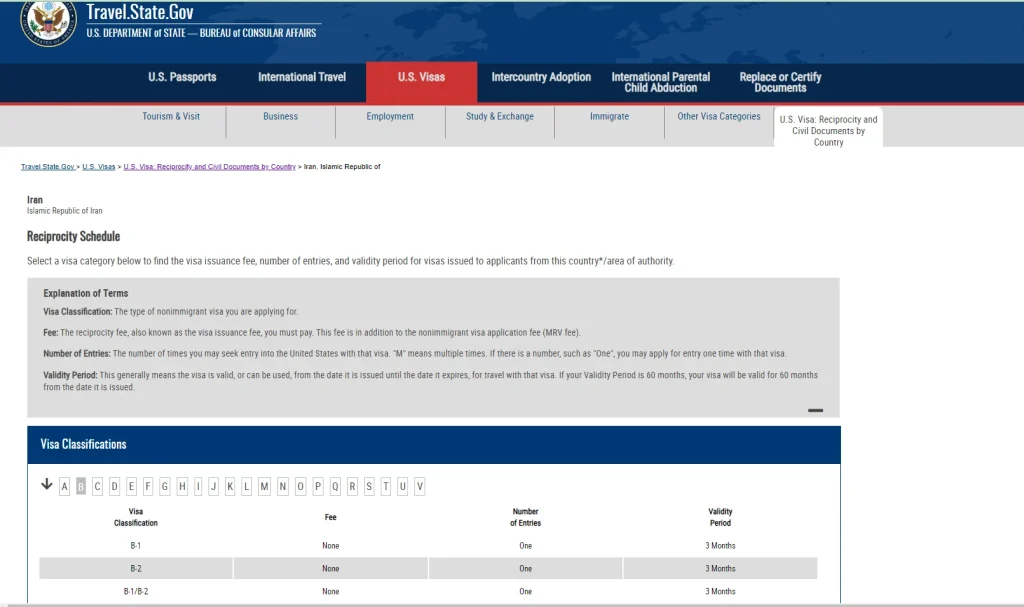Click the Travel.State.Gov site title
This screenshot has width=1024, height=607.
point(140,12)
